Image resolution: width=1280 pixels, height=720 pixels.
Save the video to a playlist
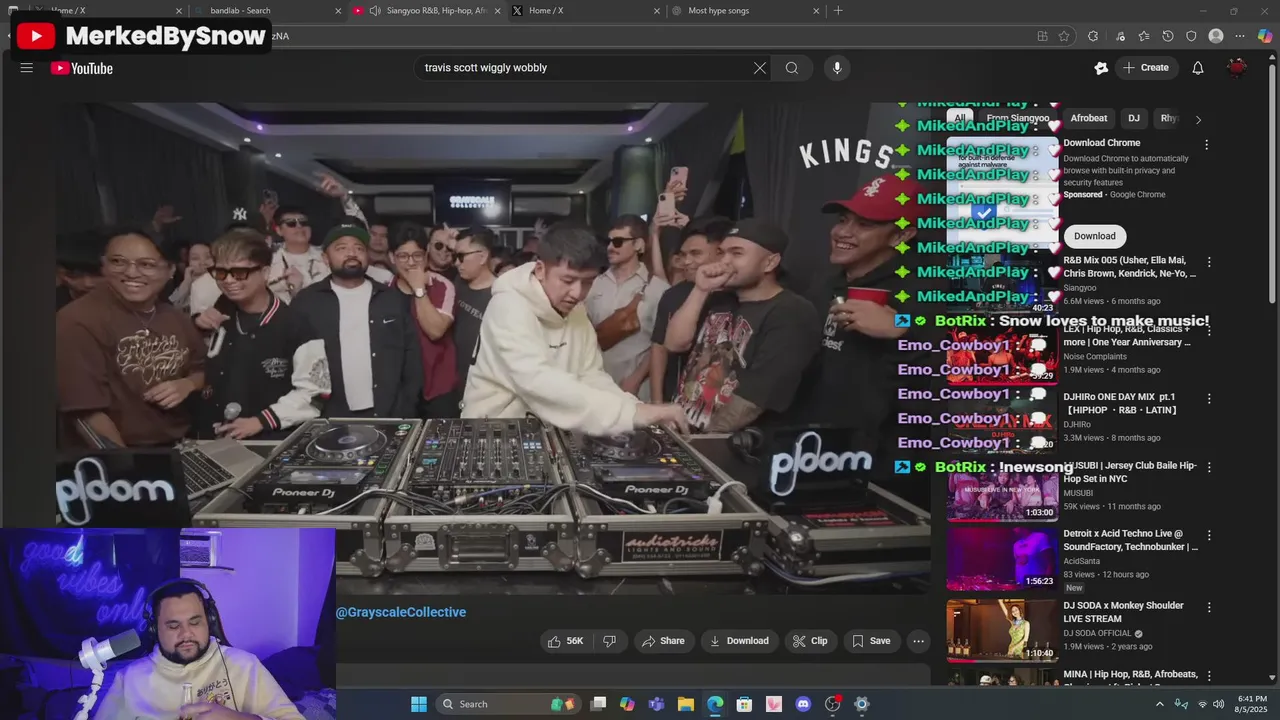coord(870,641)
